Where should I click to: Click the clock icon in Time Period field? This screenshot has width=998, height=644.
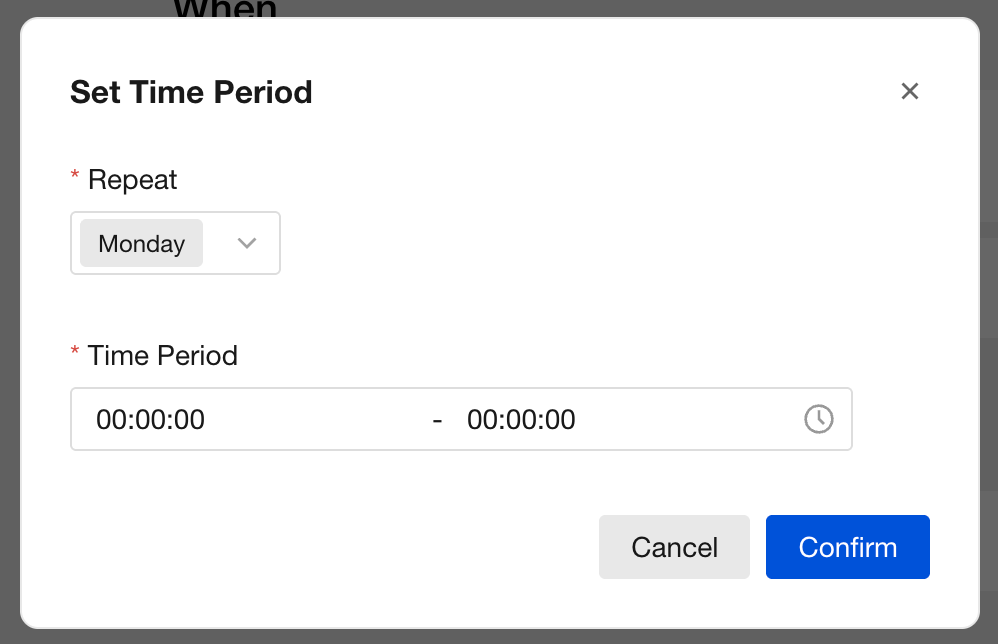818,419
